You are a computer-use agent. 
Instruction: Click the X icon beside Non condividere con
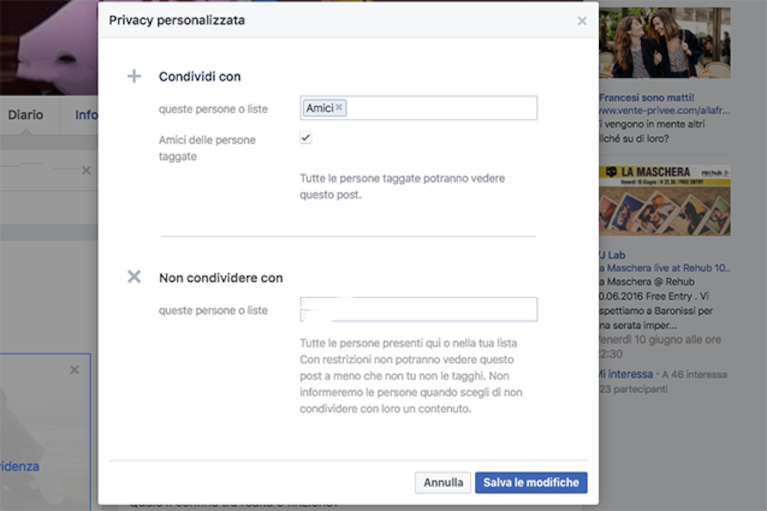134,277
